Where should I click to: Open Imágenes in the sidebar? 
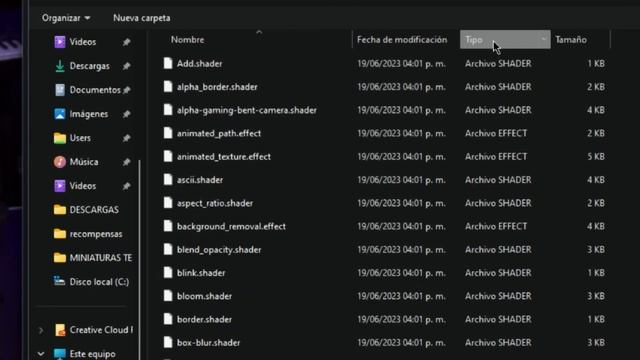89,114
